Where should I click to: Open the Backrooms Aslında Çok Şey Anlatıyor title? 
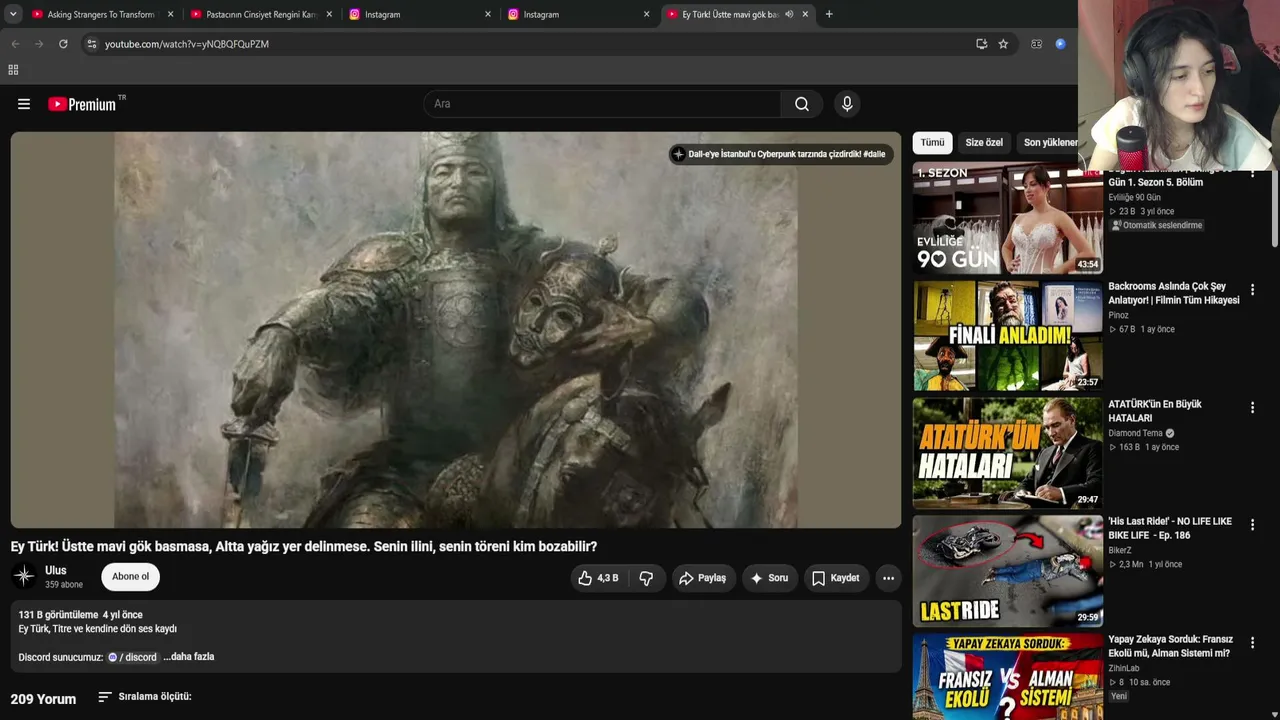[x=1174, y=293]
